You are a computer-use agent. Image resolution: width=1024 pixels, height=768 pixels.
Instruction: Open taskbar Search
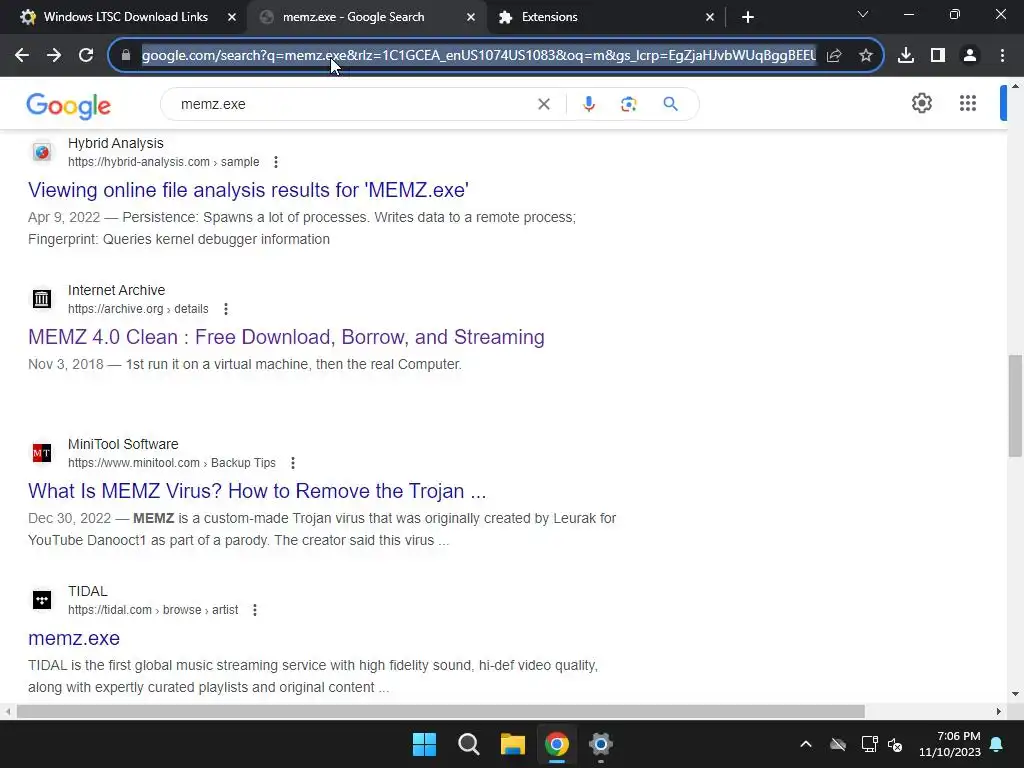click(468, 744)
